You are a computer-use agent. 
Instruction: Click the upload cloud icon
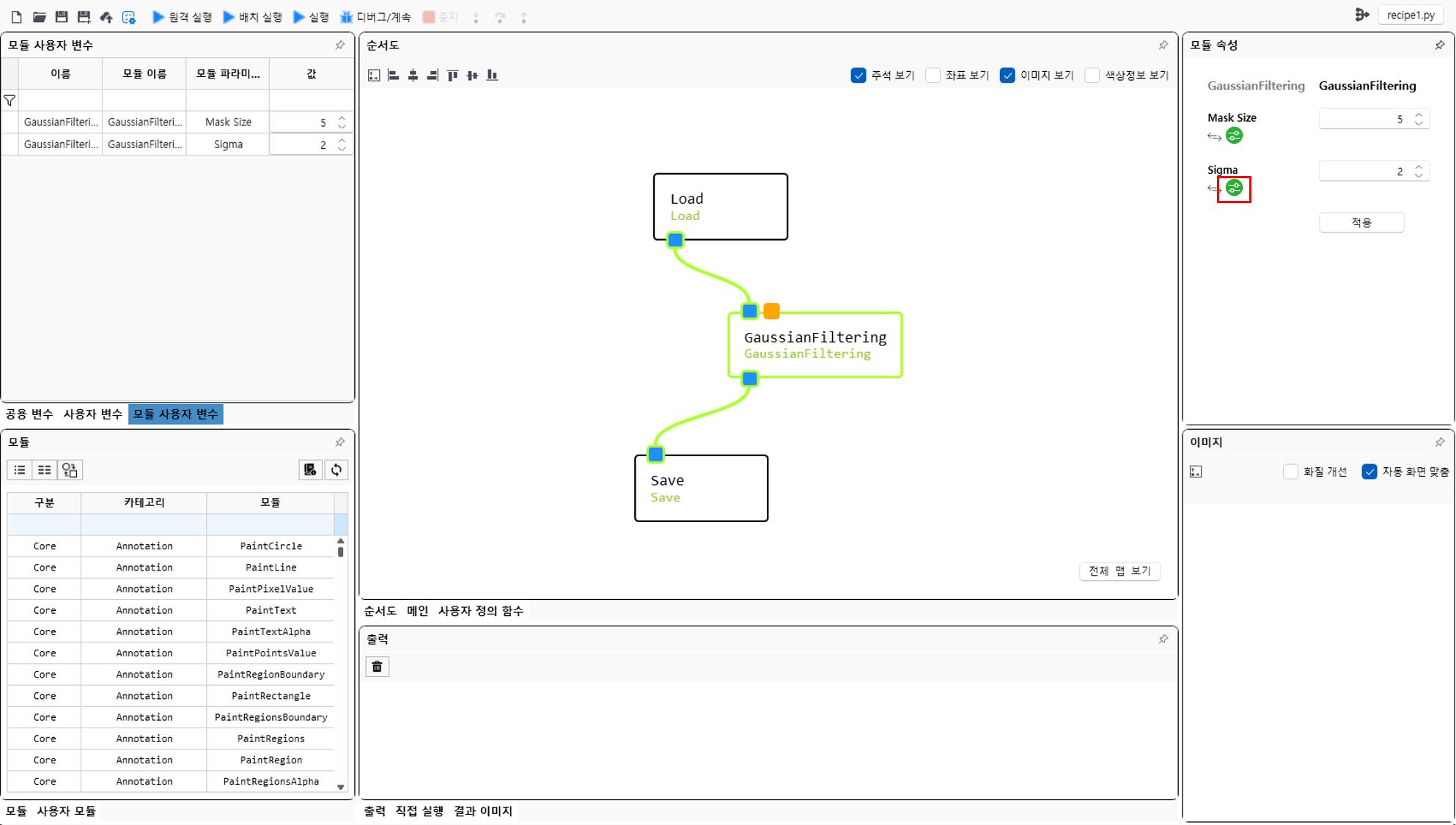pyautogui.click(x=106, y=17)
